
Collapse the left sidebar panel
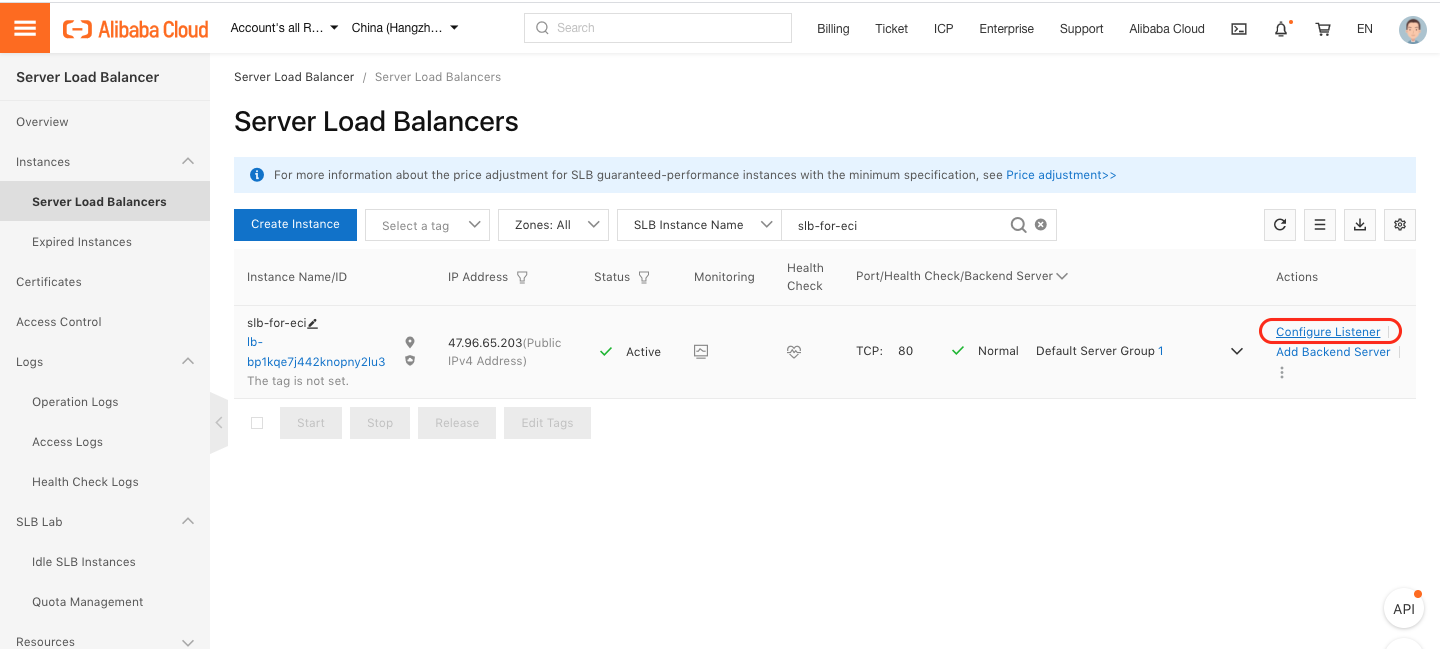(x=219, y=423)
